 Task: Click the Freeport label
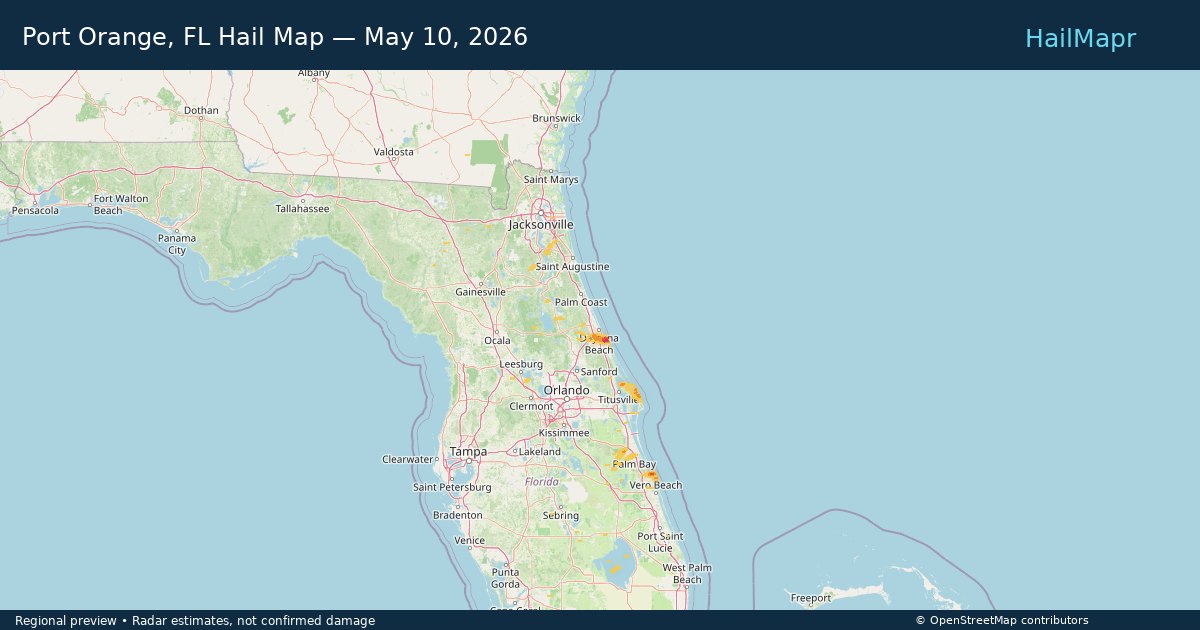(810, 599)
